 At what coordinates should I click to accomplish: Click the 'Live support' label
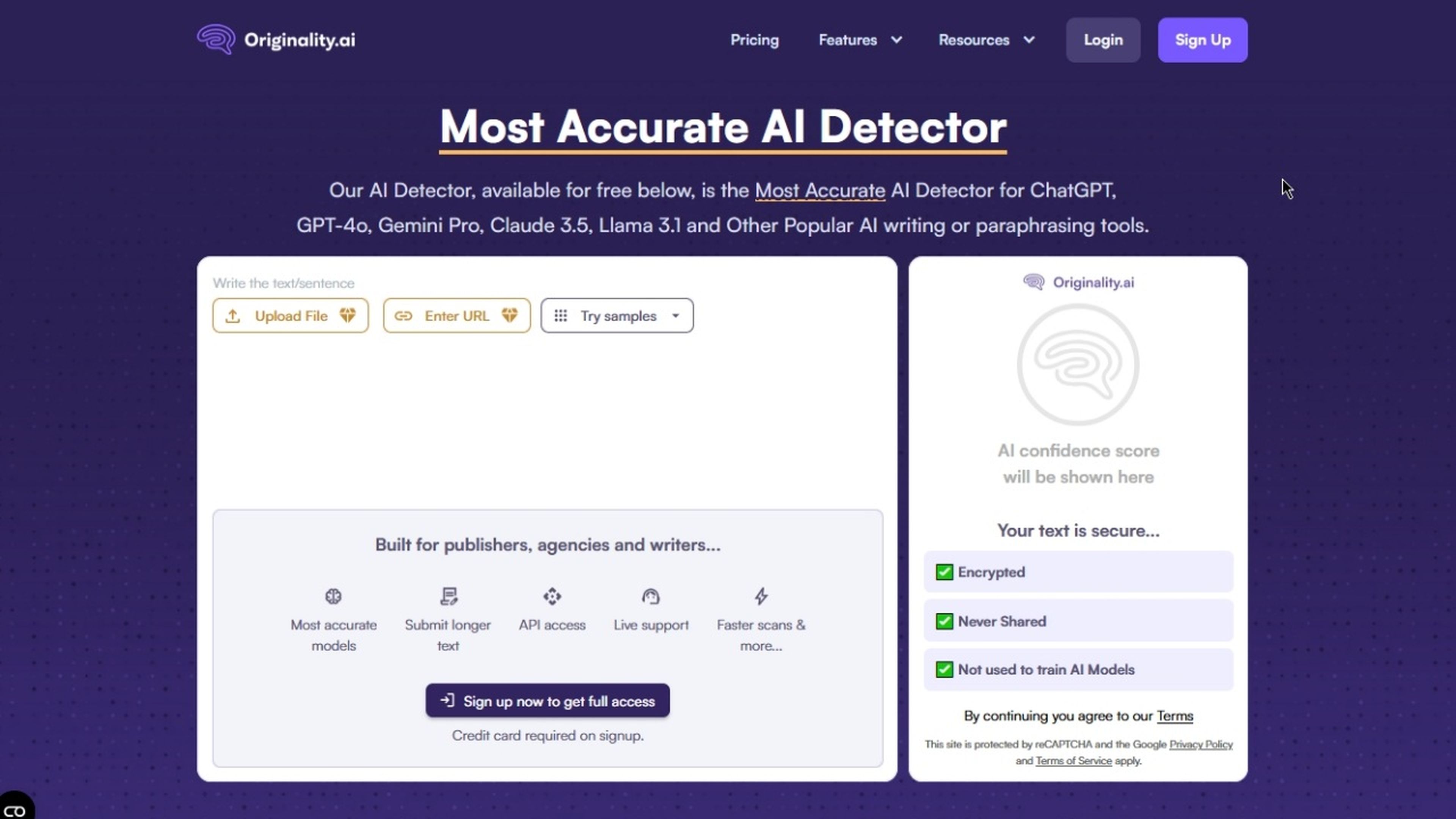click(x=651, y=625)
